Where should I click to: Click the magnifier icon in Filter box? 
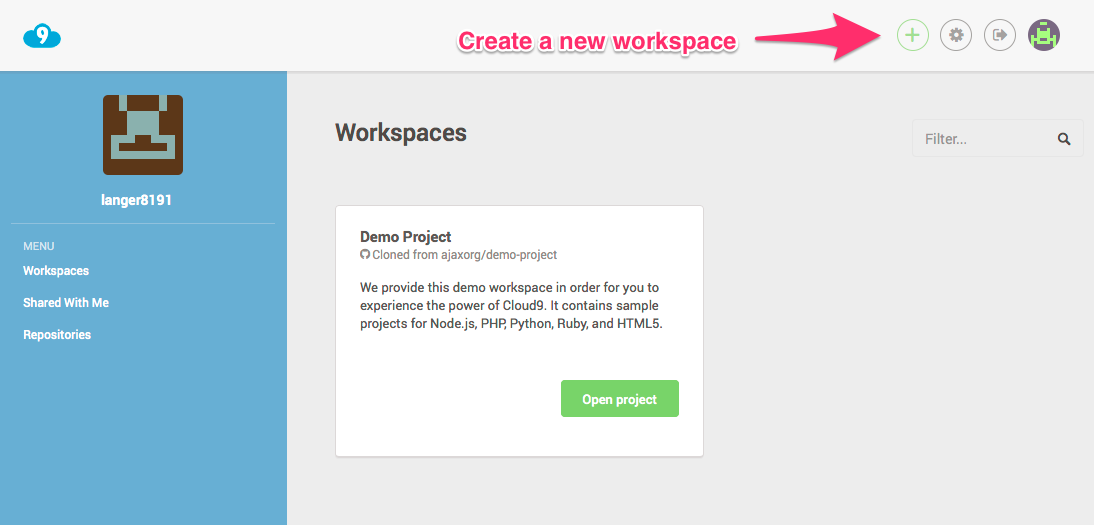tap(1064, 139)
